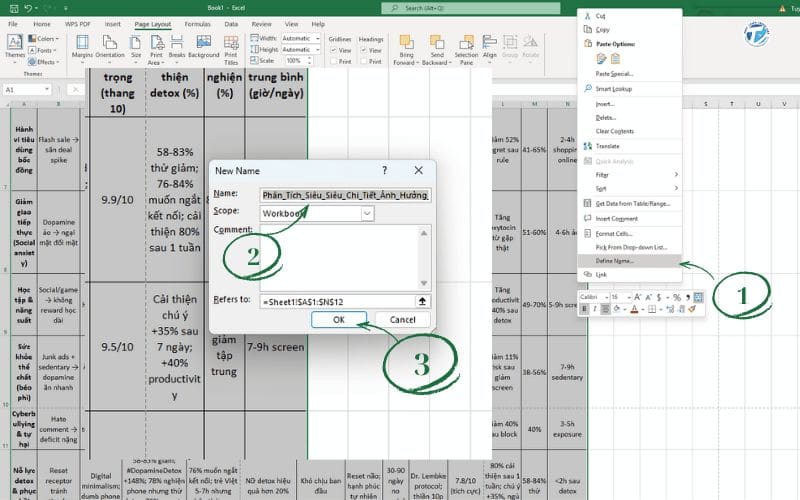
Task: Toggle Italic in the mini toolbar
Action: coord(595,309)
